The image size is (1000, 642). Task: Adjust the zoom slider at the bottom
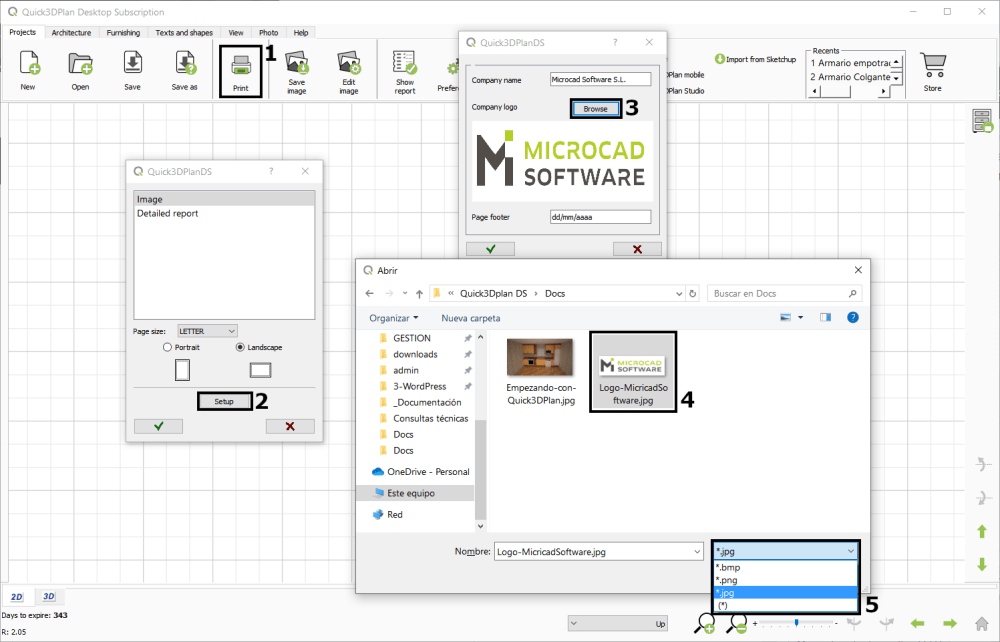796,623
